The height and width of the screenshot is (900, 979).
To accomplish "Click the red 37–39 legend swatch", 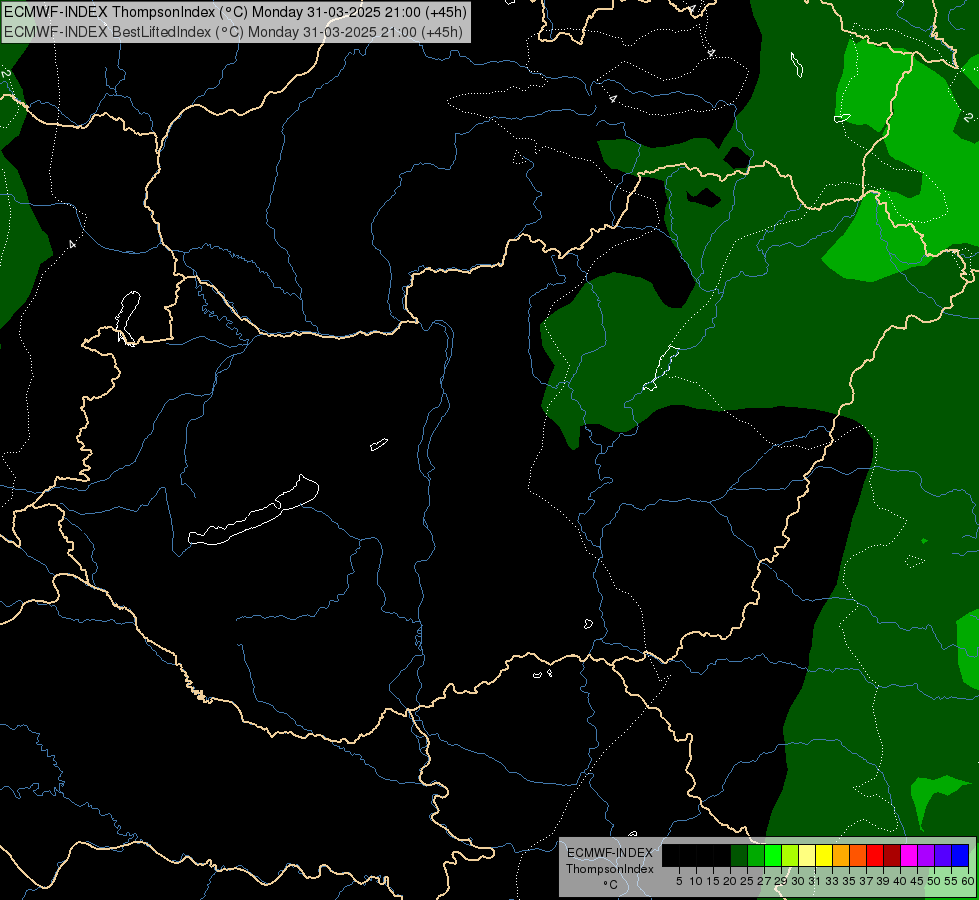I will (875, 855).
